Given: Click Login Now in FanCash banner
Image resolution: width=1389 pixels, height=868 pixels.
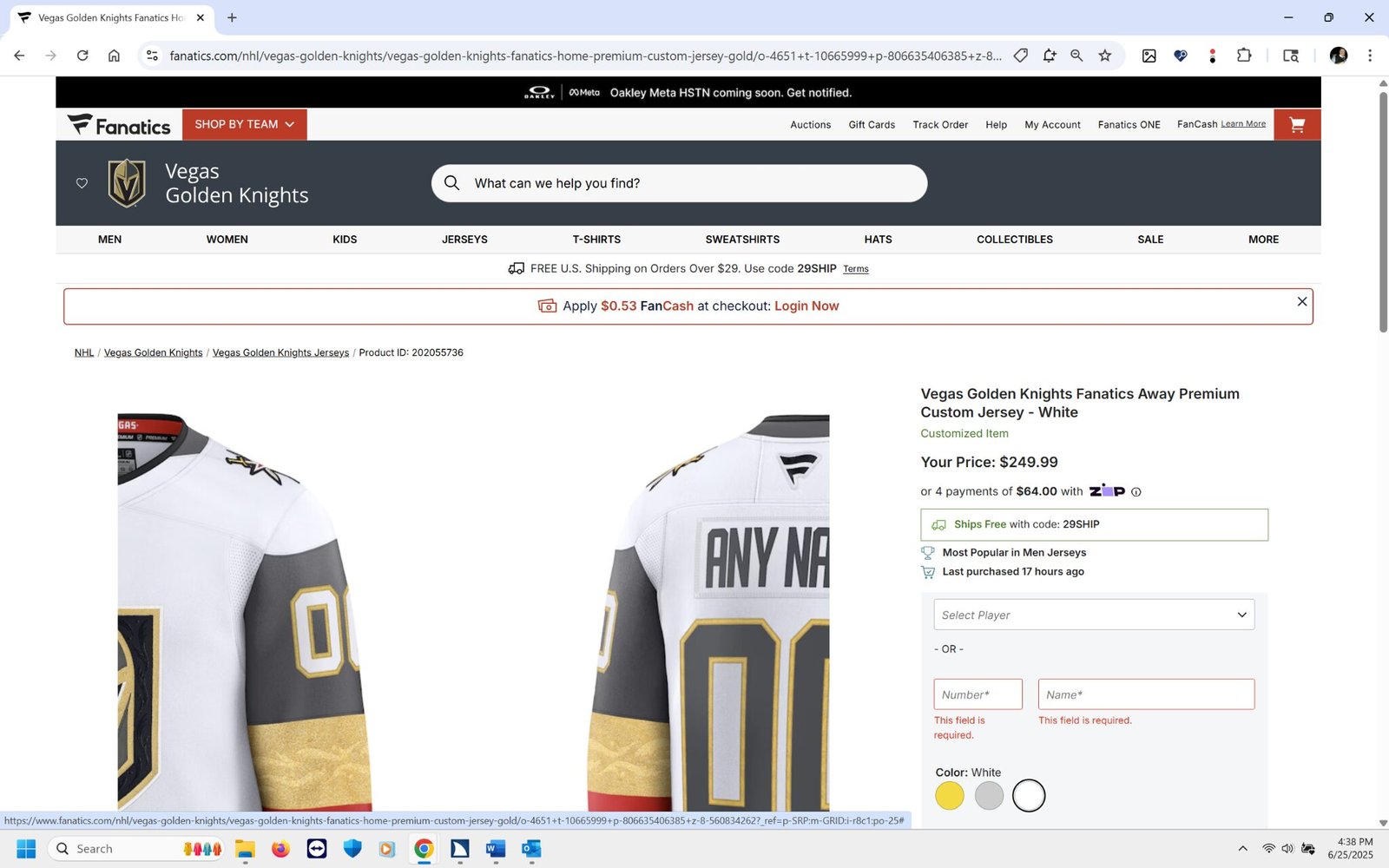Looking at the screenshot, I should [806, 306].
